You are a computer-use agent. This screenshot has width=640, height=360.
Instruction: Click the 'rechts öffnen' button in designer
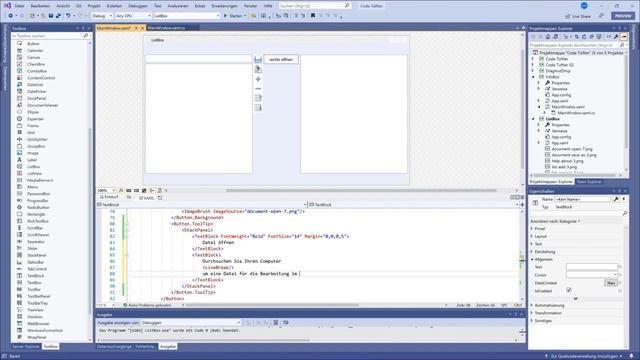[x=281, y=60]
